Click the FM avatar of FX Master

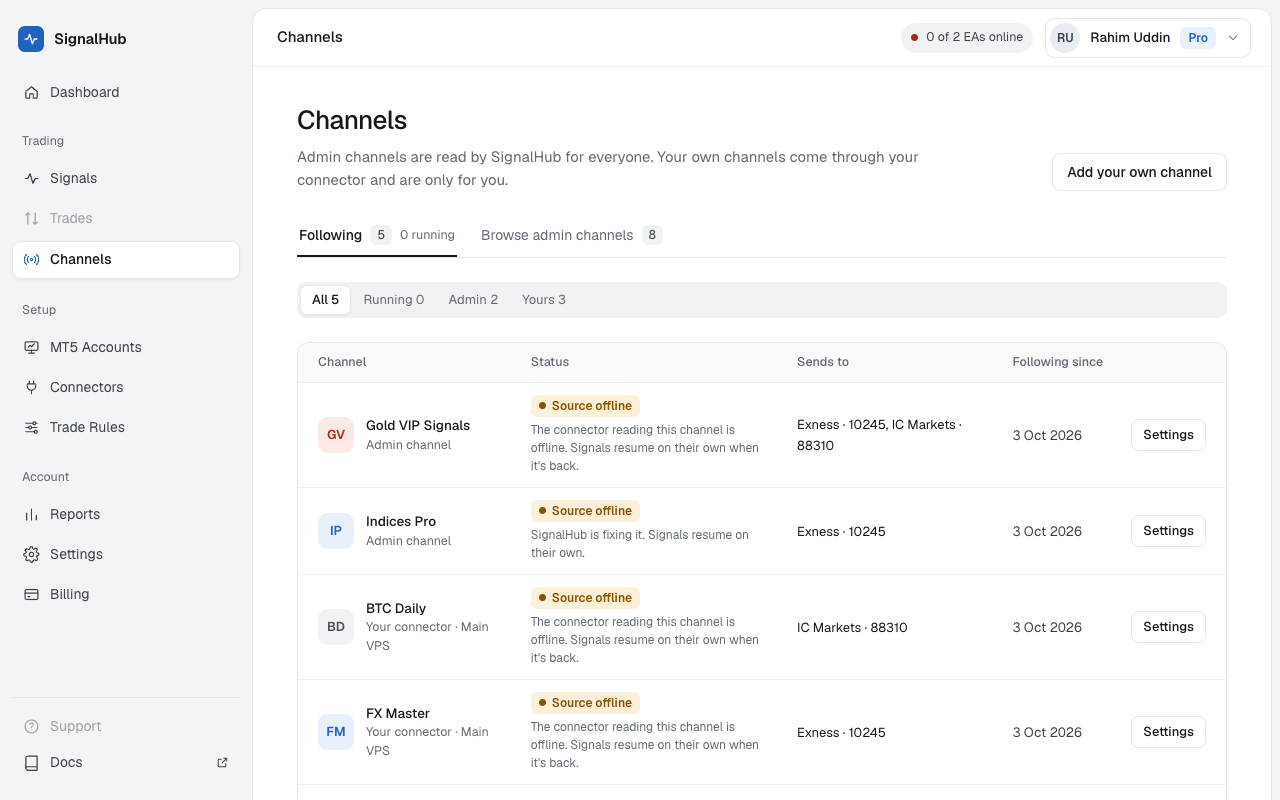[x=336, y=732]
